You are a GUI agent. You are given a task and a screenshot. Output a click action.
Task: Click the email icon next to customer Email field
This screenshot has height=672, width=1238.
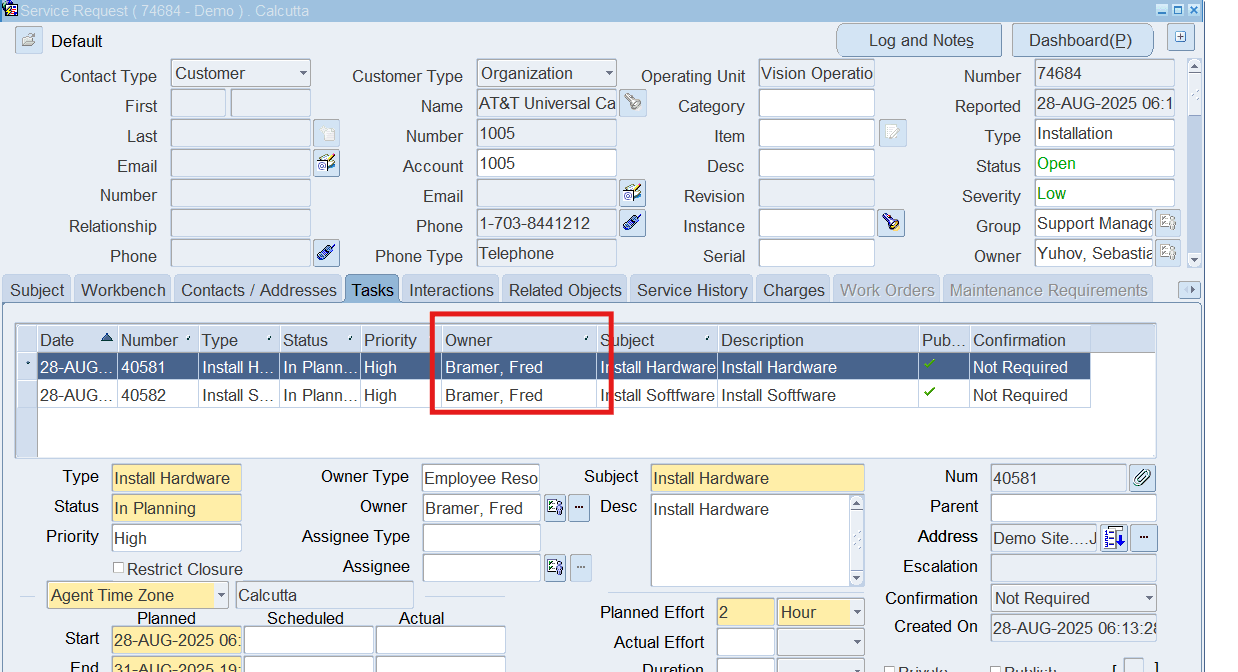(632, 193)
